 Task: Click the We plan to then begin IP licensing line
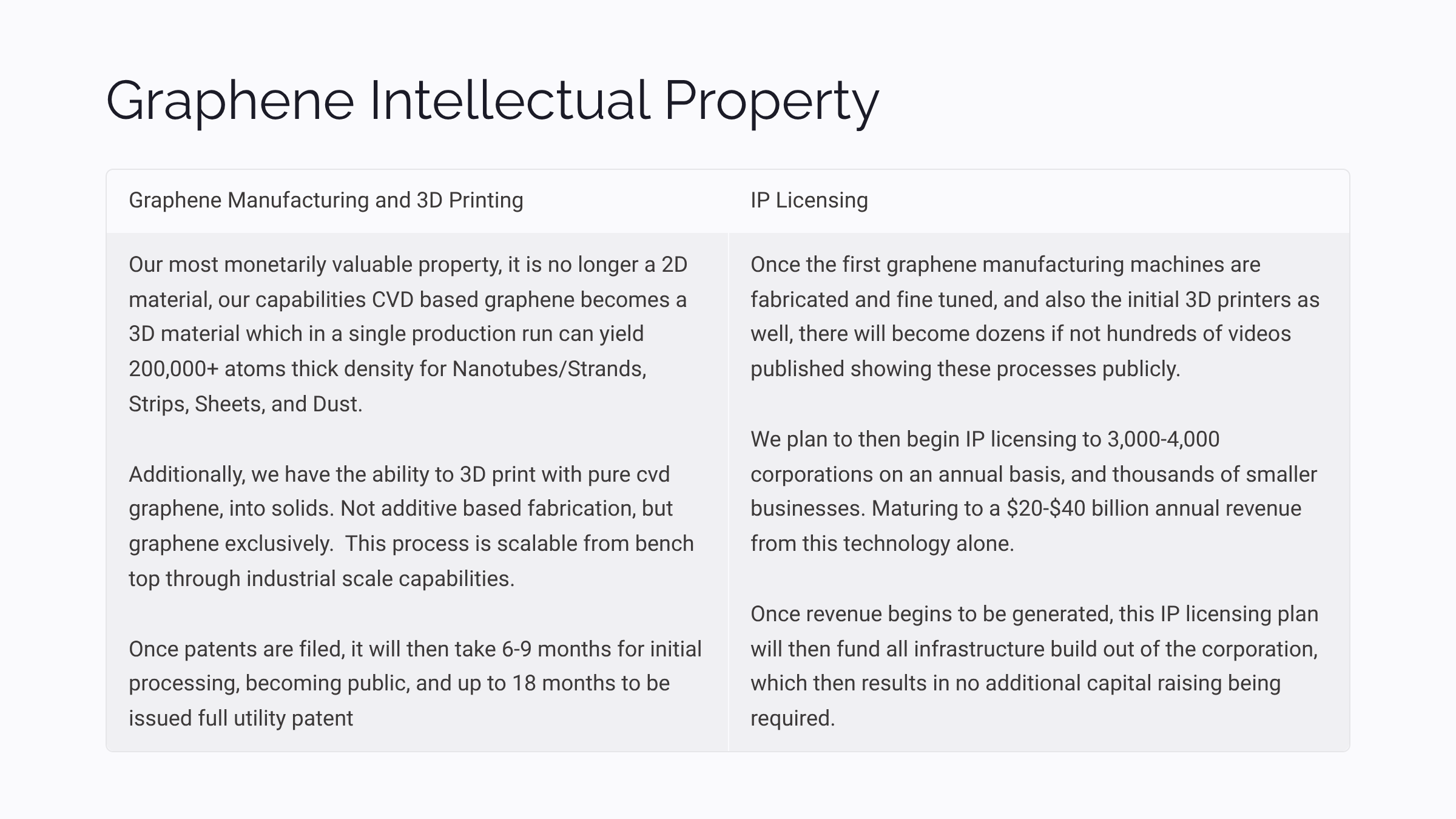pos(985,439)
